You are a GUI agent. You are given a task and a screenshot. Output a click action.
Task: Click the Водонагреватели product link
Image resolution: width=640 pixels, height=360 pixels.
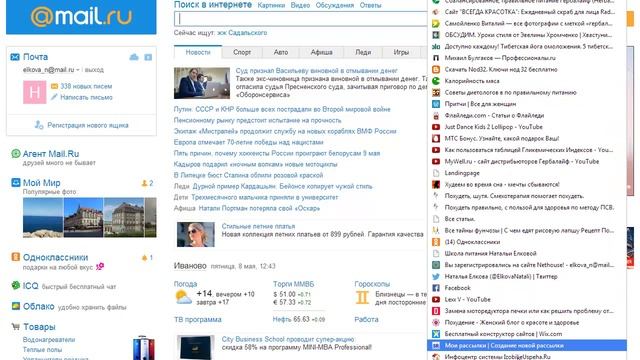pos(49,339)
